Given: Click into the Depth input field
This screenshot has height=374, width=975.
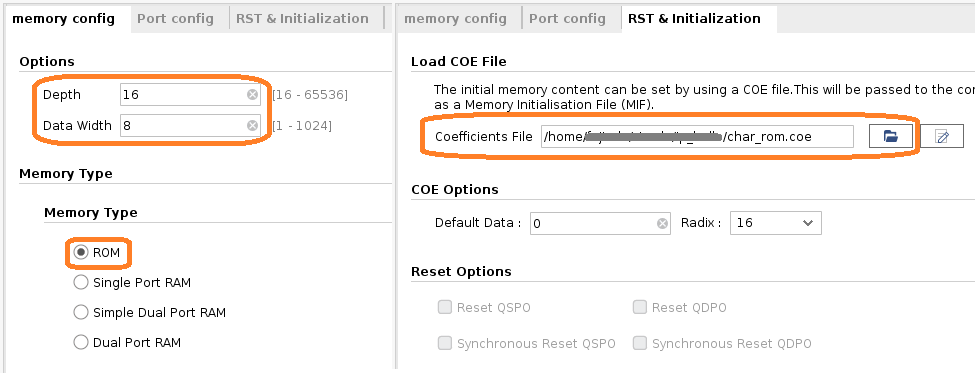Looking at the screenshot, I should [183, 95].
